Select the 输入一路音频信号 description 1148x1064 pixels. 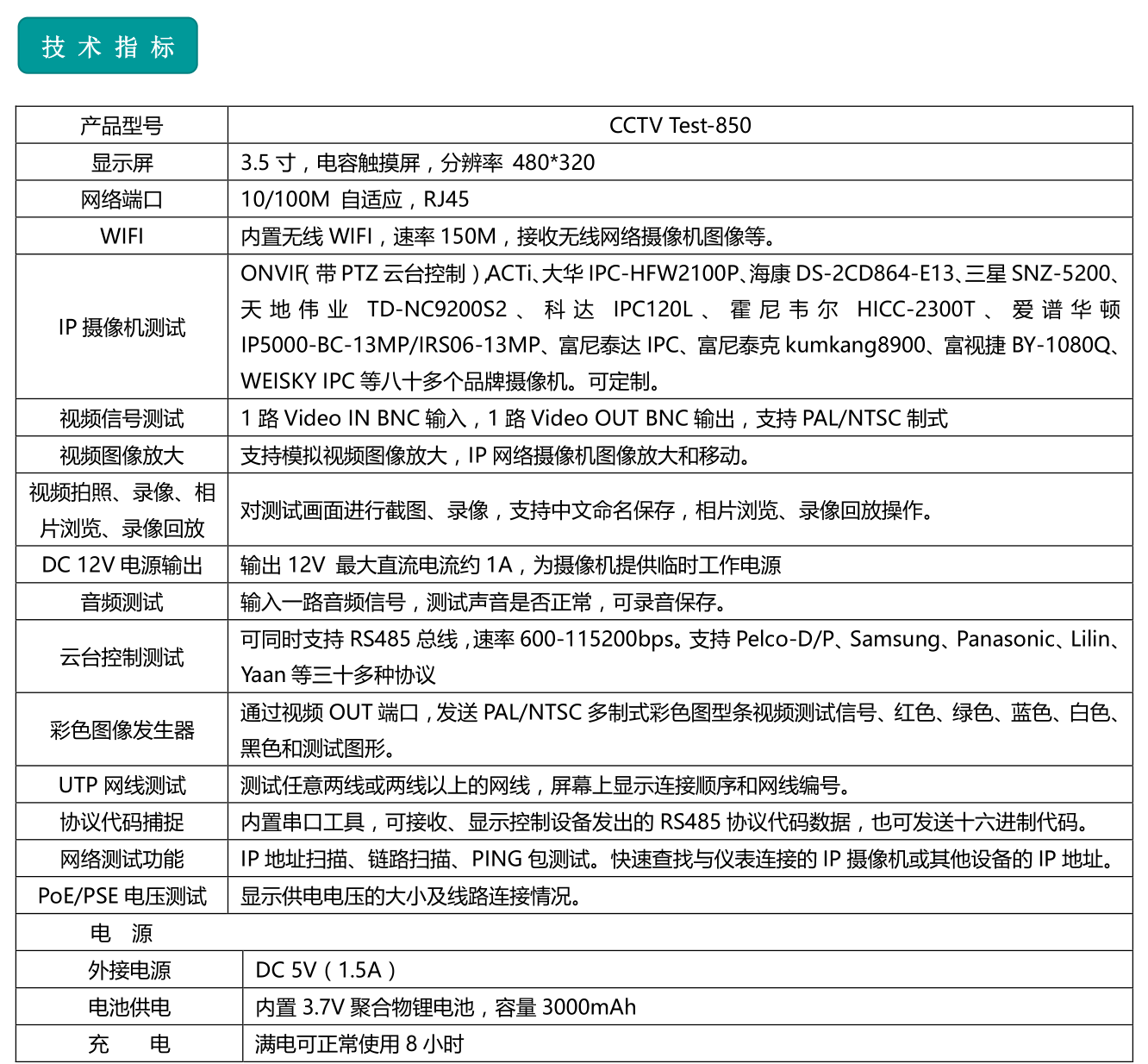(484, 603)
